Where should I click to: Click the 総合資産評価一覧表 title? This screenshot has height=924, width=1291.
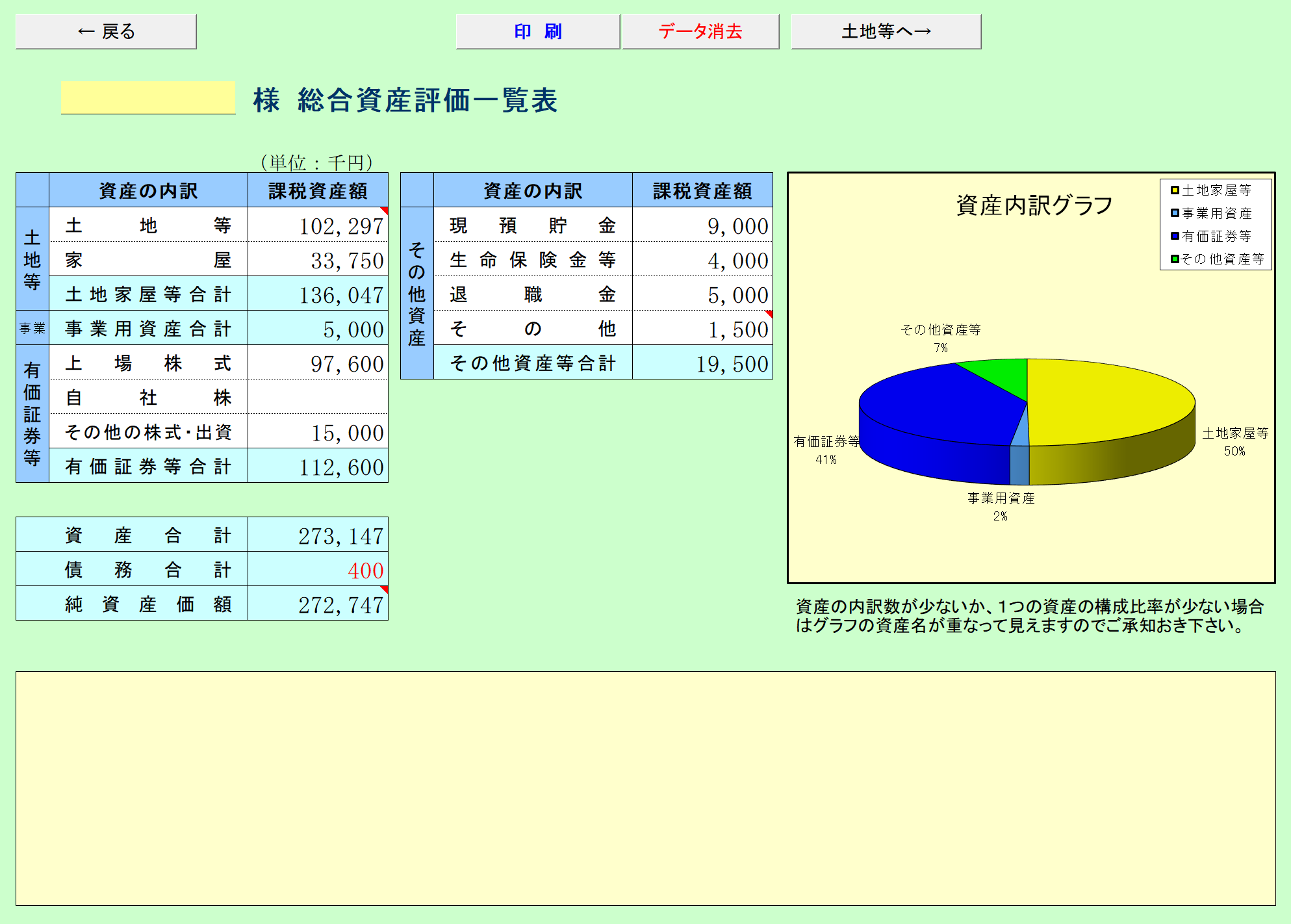tap(428, 100)
